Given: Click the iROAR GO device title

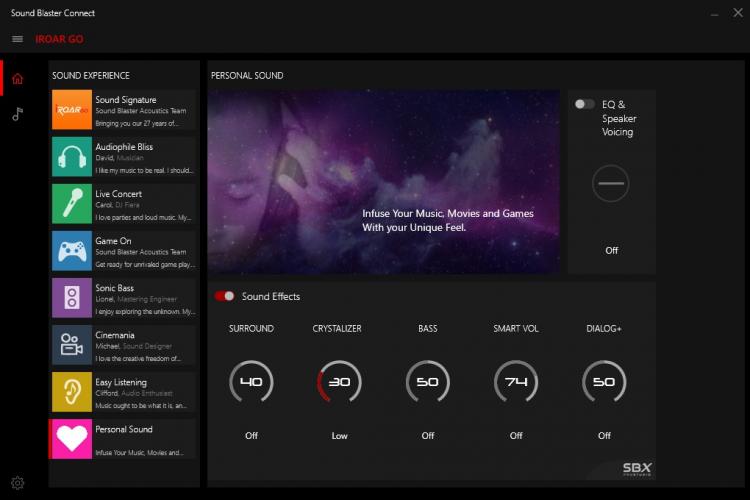Looking at the screenshot, I should [x=59, y=39].
